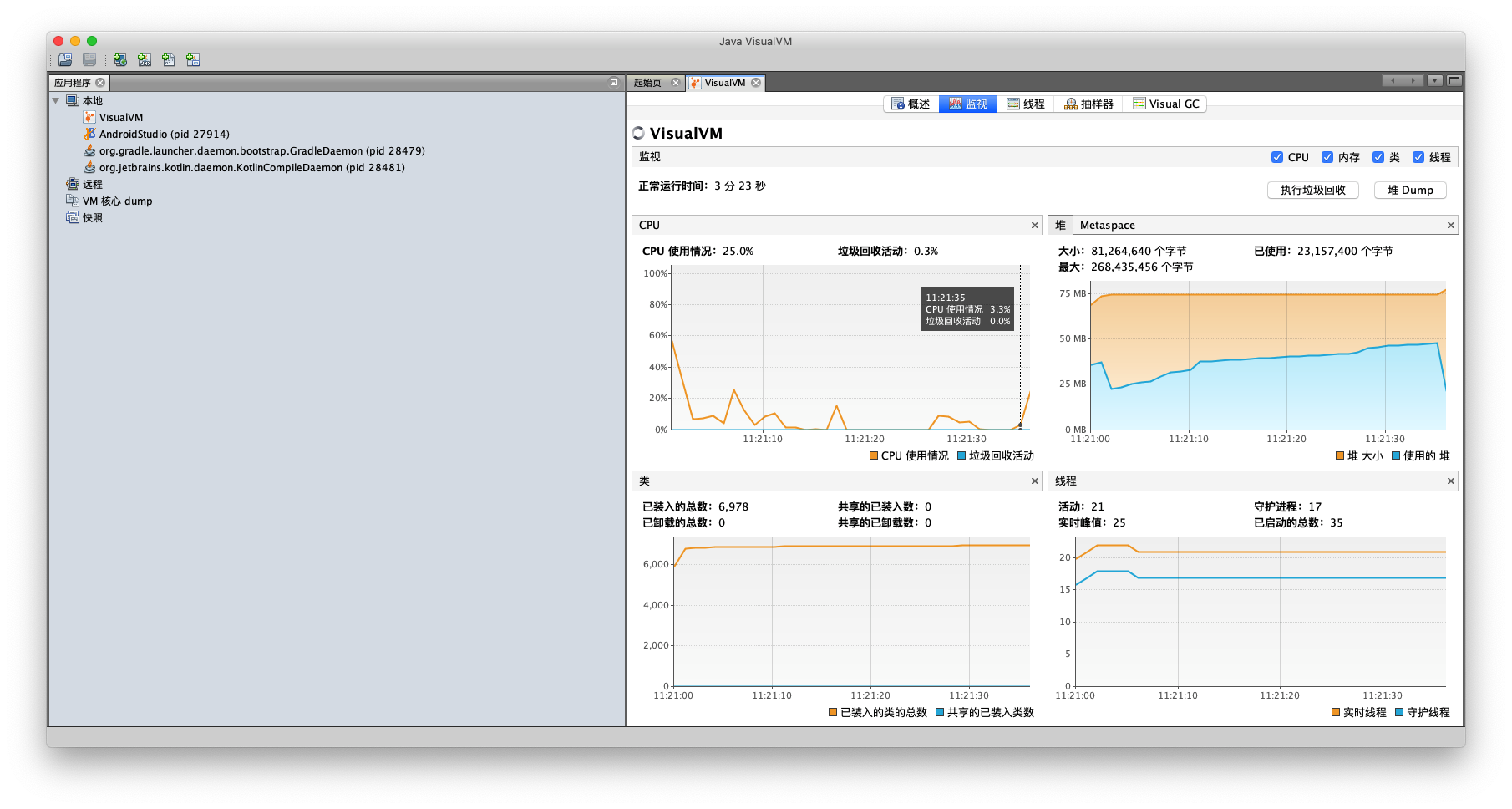Click the 堆 Dump button
The height and width of the screenshot is (809, 1512).
(x=1410, y=191)
